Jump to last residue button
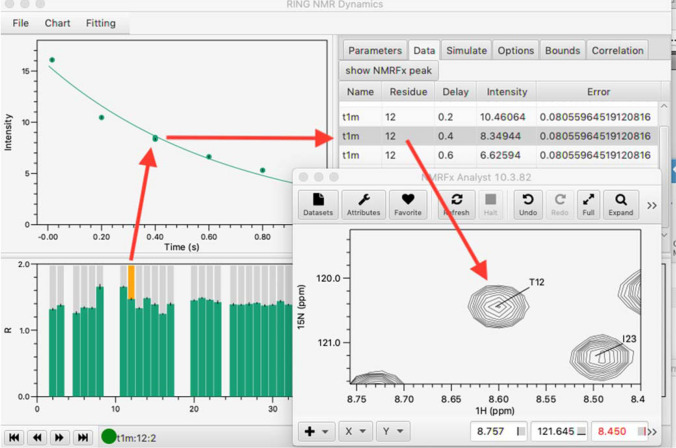 [83, 437]
